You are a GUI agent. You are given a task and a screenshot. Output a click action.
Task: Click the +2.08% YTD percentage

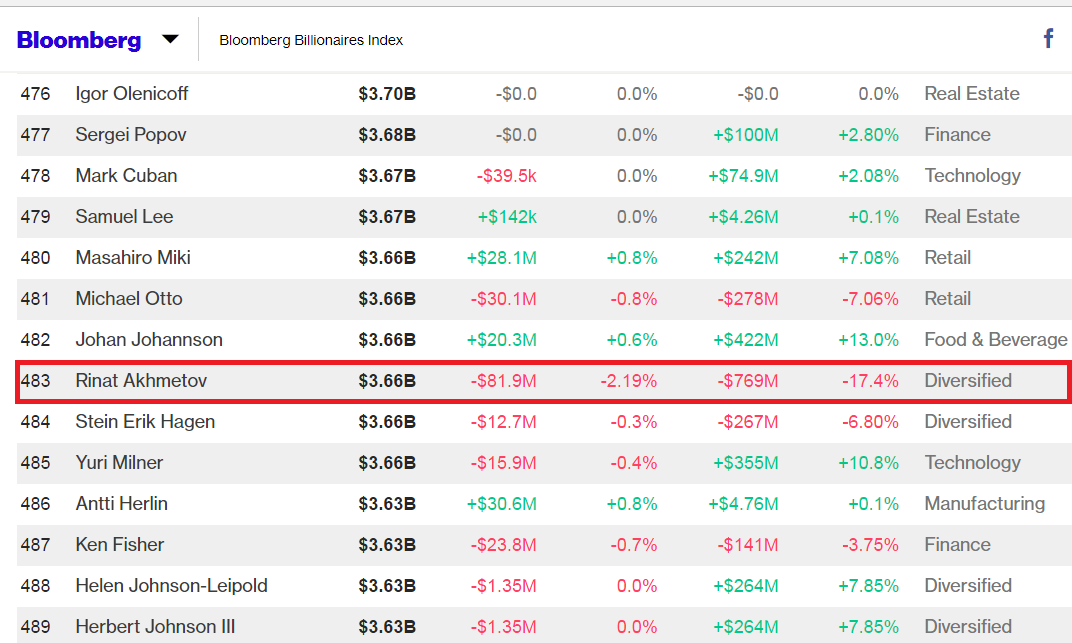click(868, 176)
